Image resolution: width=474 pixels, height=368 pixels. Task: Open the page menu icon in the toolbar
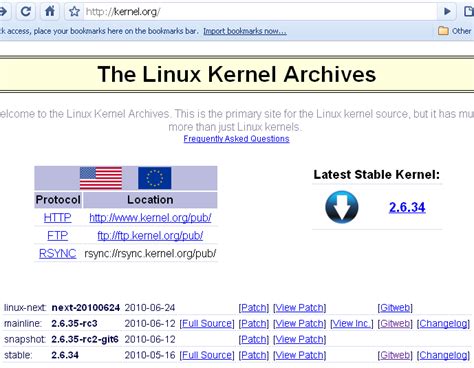(468, 12)
